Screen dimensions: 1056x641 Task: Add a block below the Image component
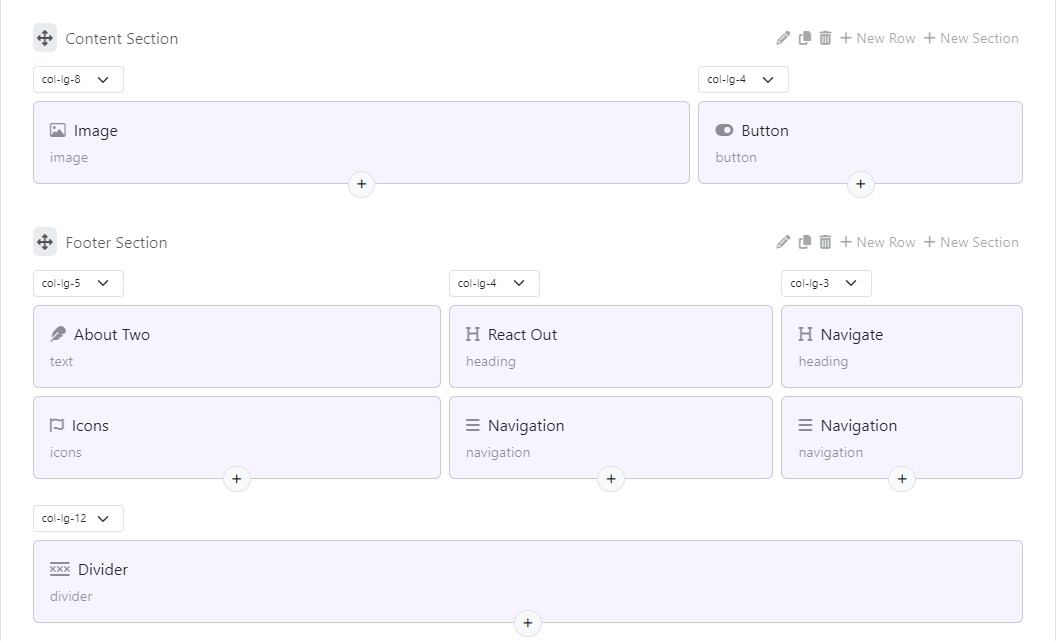(362, 184)
